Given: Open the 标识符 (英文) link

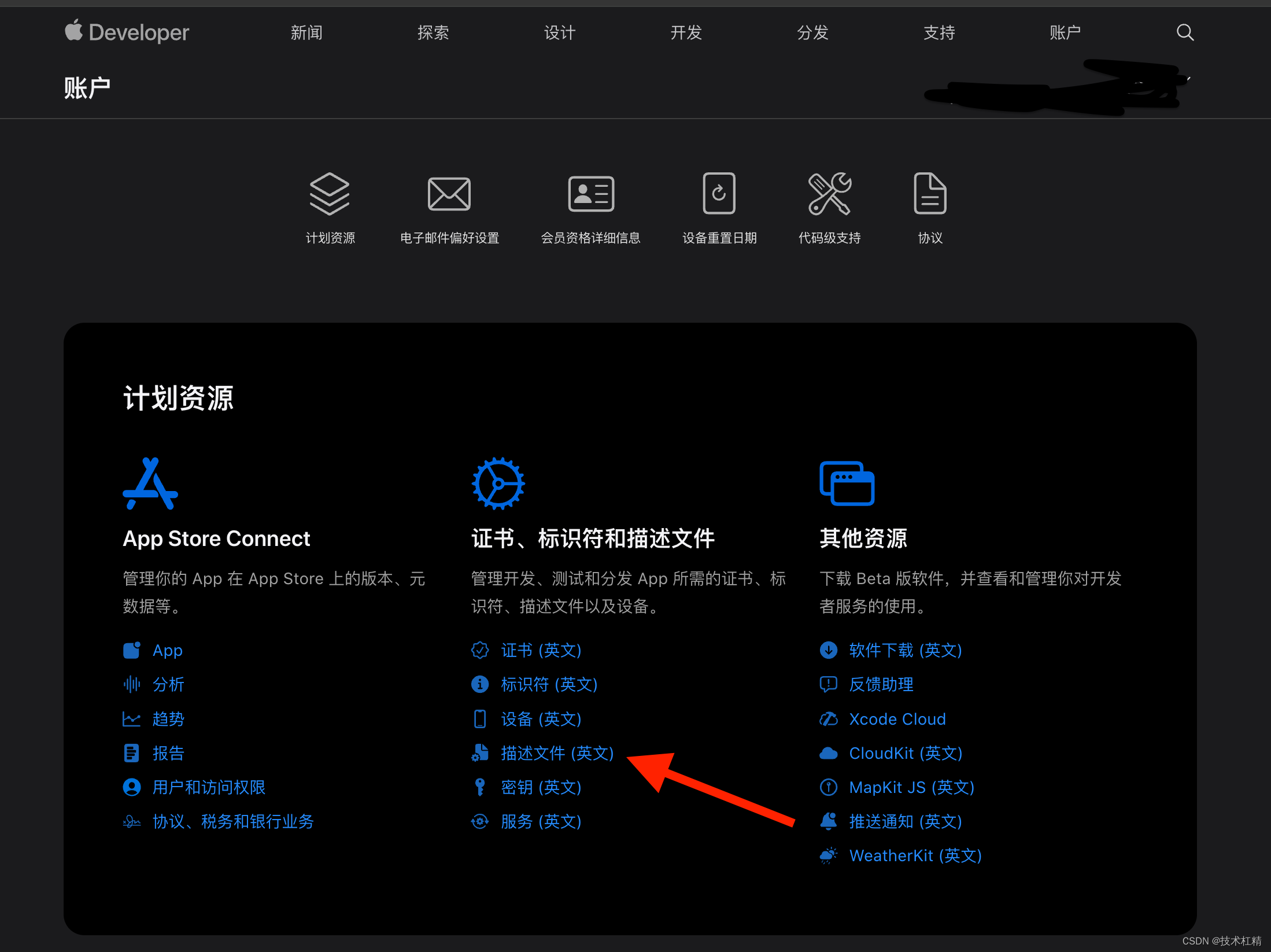Looking at the screenshot, I should click(x=549, y=684).
